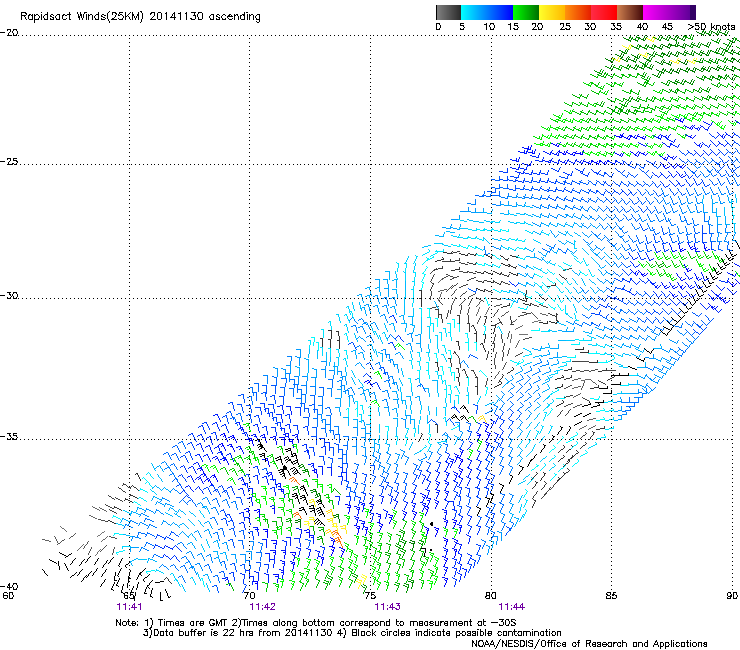Click the legend tick label '35'
Image resolution: width=740 pixels, height=650 pixels.
616,27
